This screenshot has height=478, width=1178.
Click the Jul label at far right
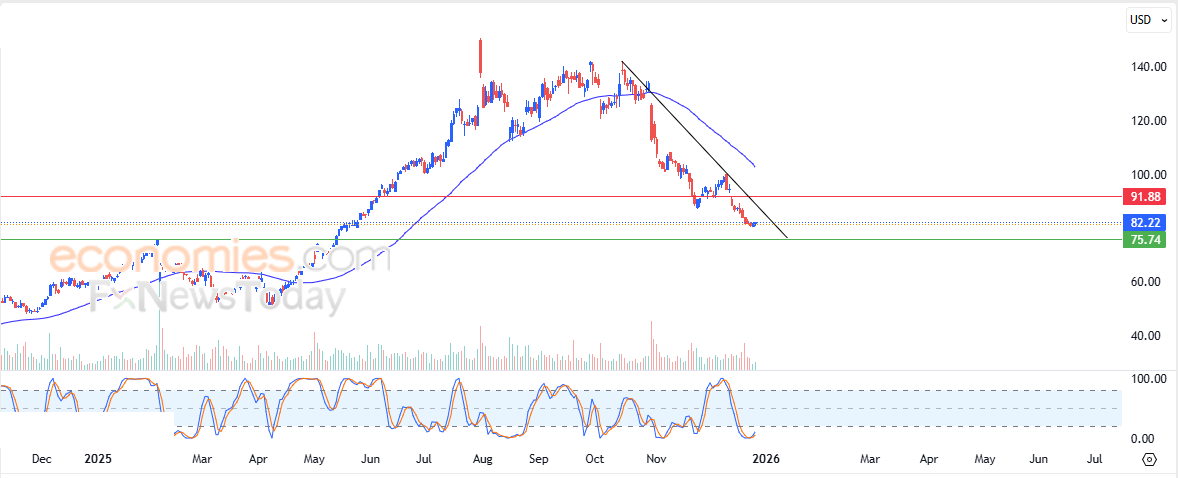click(x=1094, y=459)
